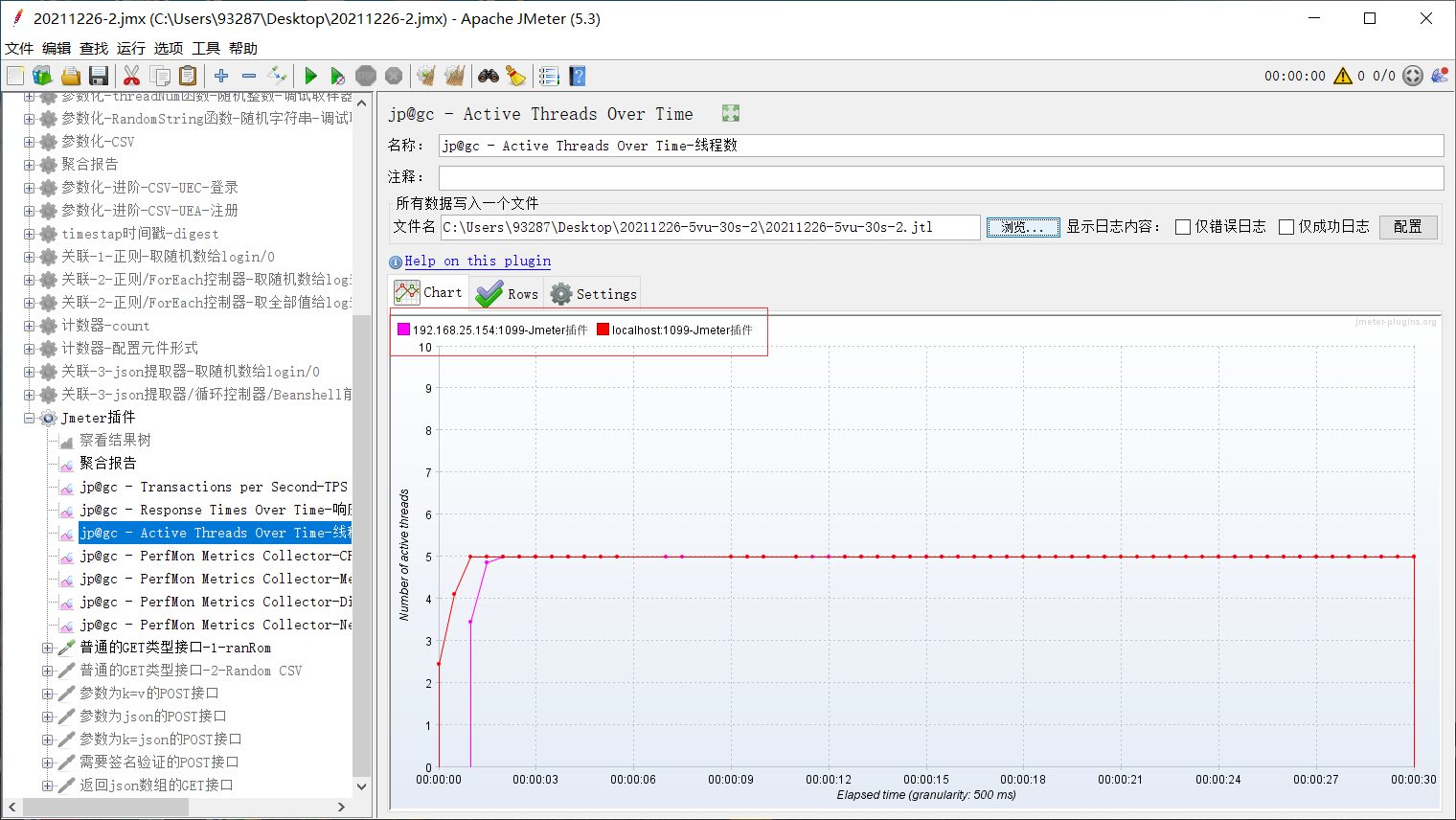Expand timestap时间戳-digest tree node
This screenshot has height=820, width=1456.
coord(29,234)
